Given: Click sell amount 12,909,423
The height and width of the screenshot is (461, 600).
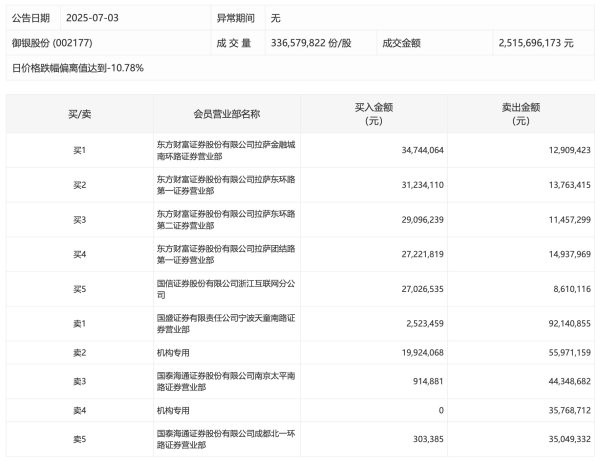Looking at the screenshot, I should point(570,150).
